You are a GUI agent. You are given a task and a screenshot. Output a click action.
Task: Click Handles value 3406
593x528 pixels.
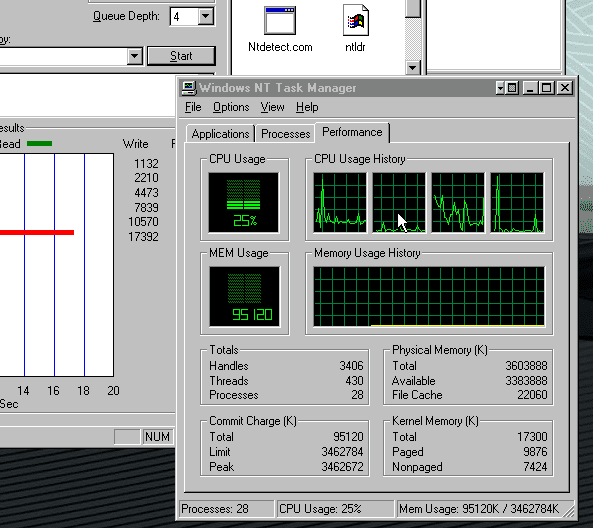[351, 366]
